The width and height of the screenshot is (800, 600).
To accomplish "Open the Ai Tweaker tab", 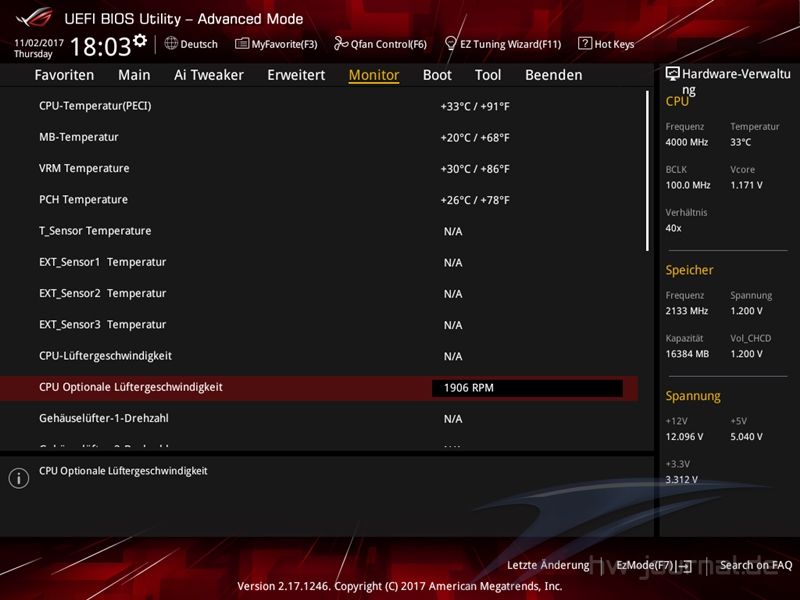I will (209, 75).
